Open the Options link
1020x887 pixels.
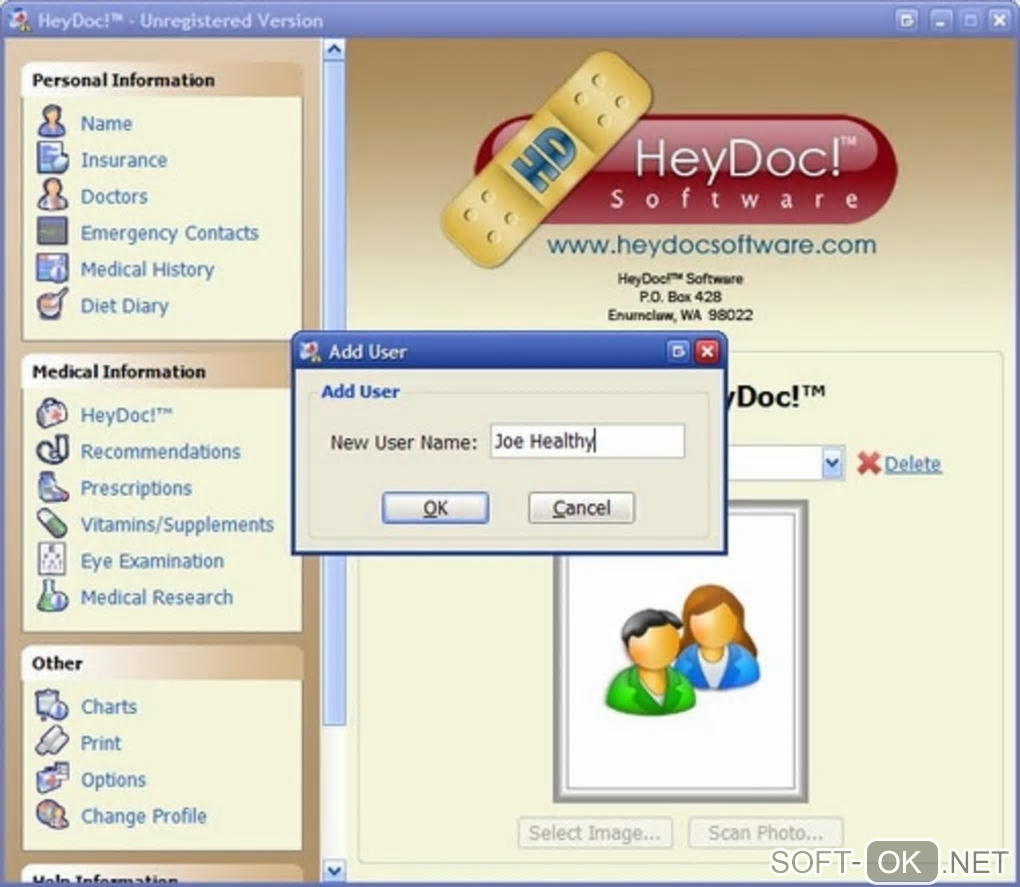113,779
